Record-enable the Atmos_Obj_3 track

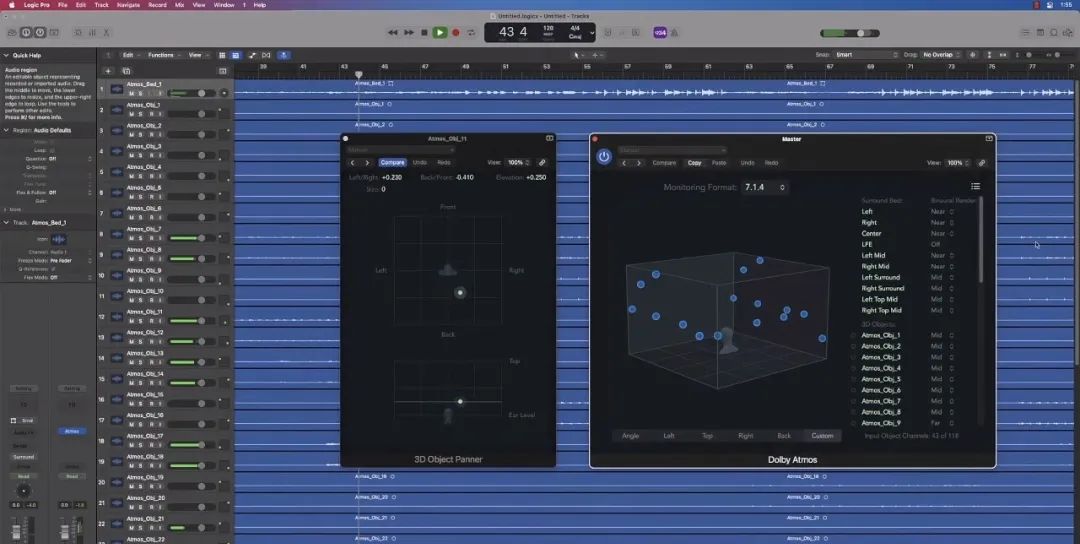150,156
